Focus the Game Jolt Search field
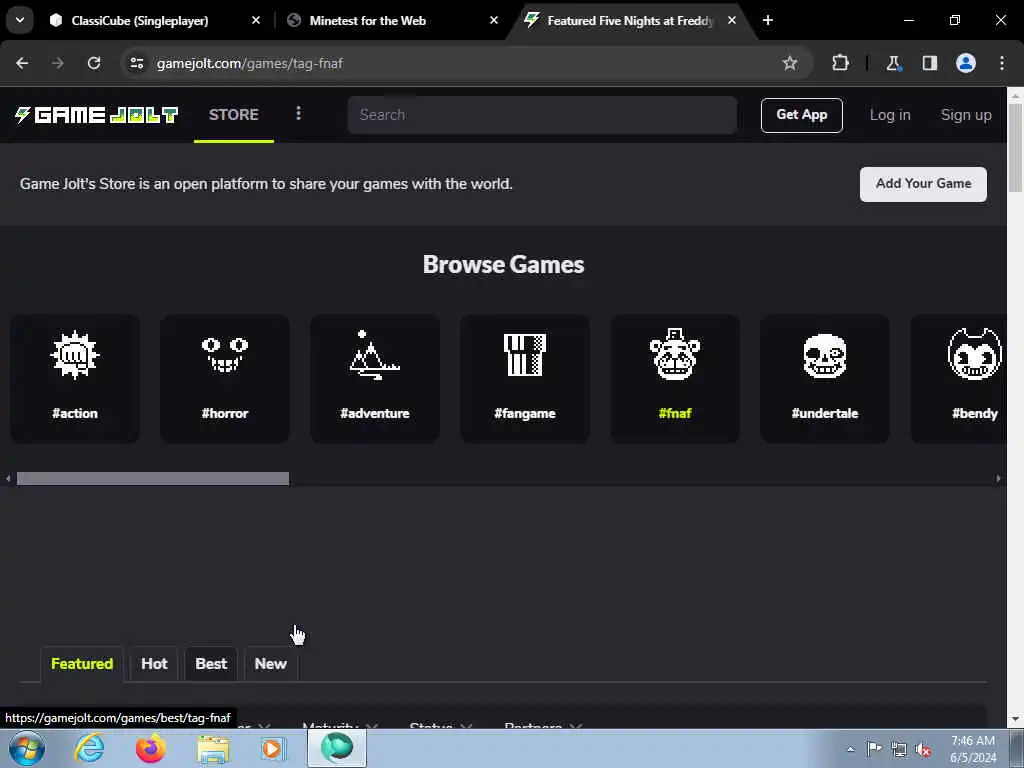This screenshot has width=1024, height=768. coord(542,115)
